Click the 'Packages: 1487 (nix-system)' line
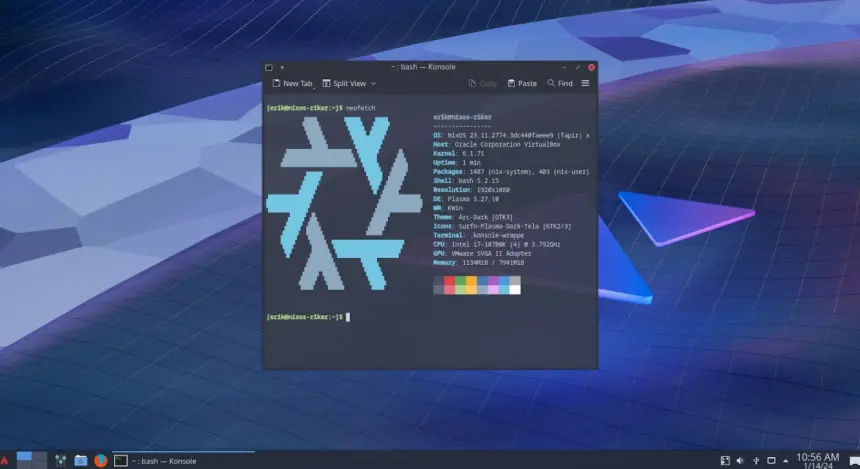Image resolution: width=860 pixels, height=469 pixels. [x=511, y=172]
